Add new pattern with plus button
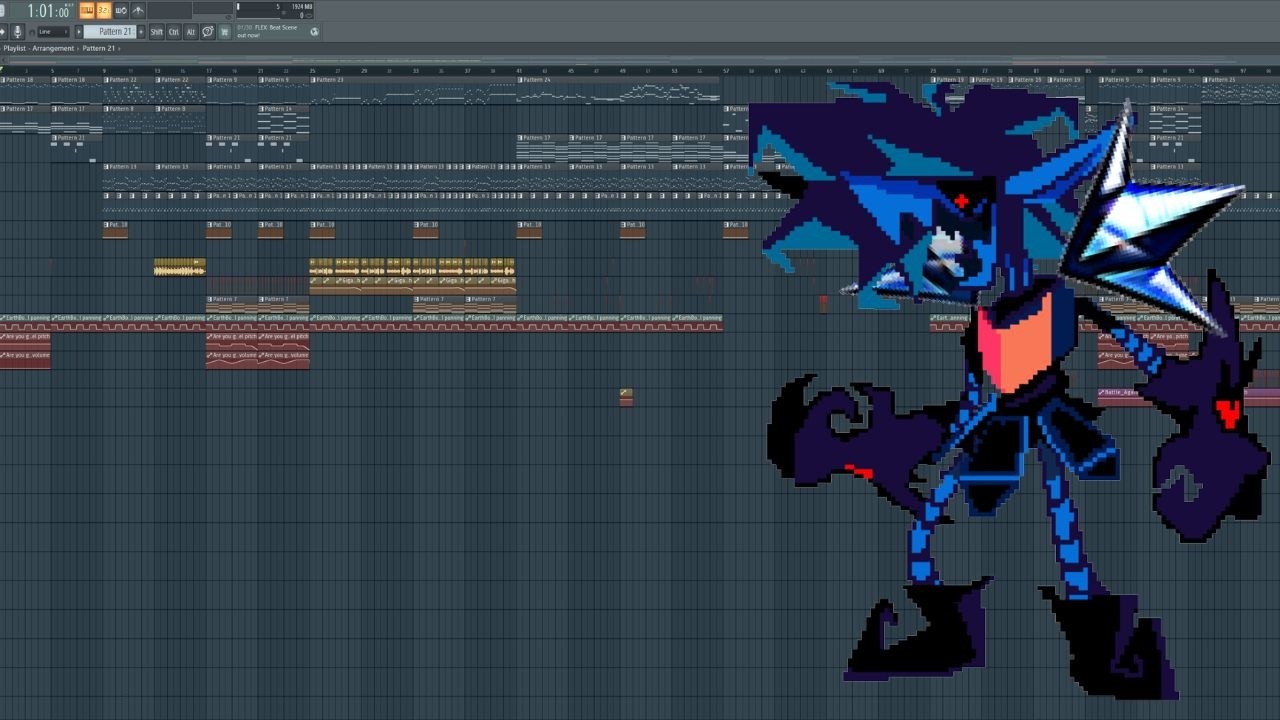 pyautogui.click(x=141, y=31)
